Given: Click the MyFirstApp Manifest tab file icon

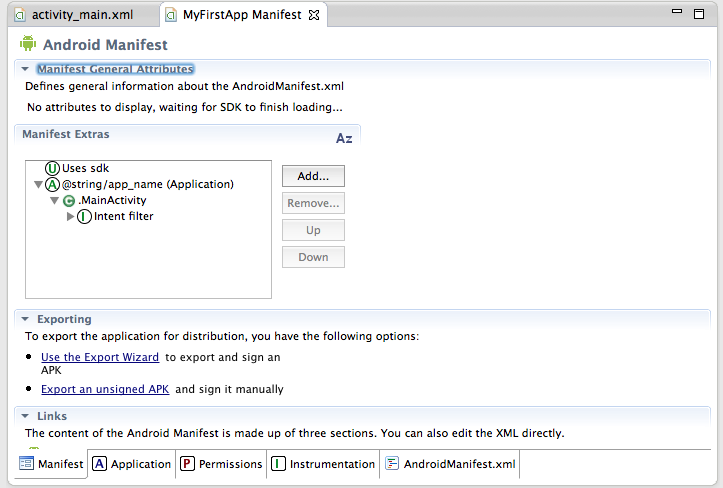Looking at the screenshot, I should pos(171,15).
